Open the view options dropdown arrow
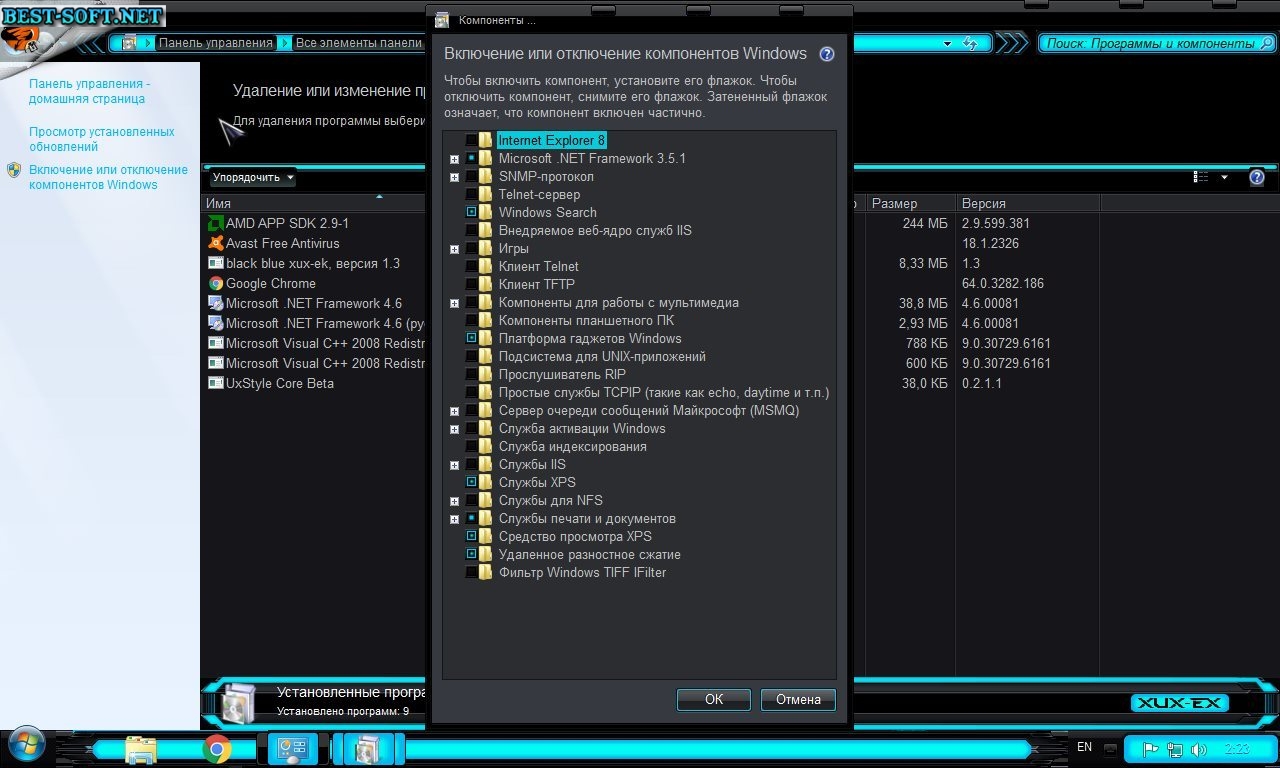The height and width of the screenshot is (768, 1280). click(1224, 178)
